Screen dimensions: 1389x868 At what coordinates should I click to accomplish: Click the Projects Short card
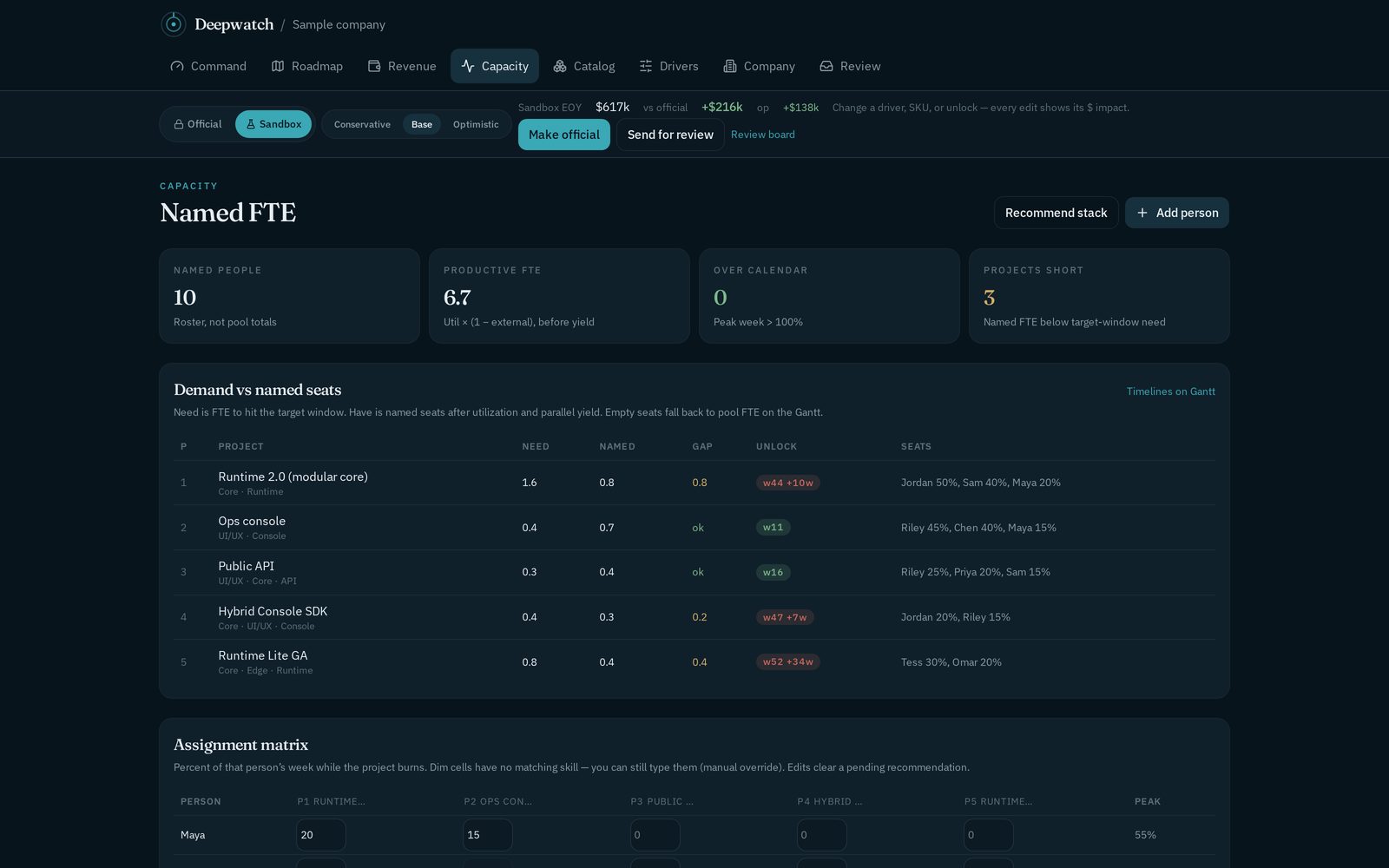tap(1099, 296)
